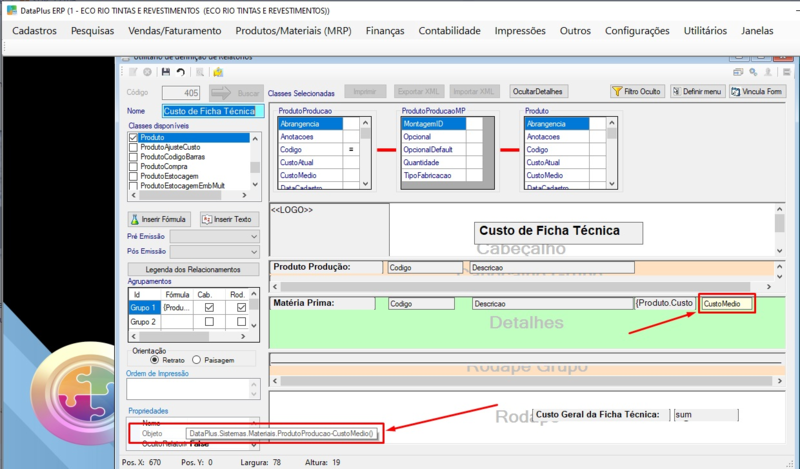This screenshot has height=469, width=800.
Task: Click the Legenda dos Relacionamentos button
Action: pos(193,269)
